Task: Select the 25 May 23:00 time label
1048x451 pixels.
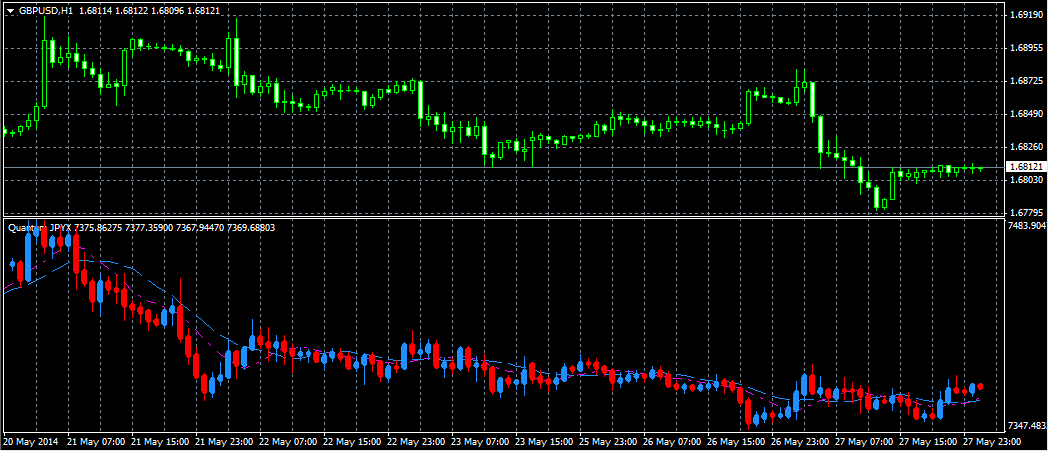Action: pos(607,441)
